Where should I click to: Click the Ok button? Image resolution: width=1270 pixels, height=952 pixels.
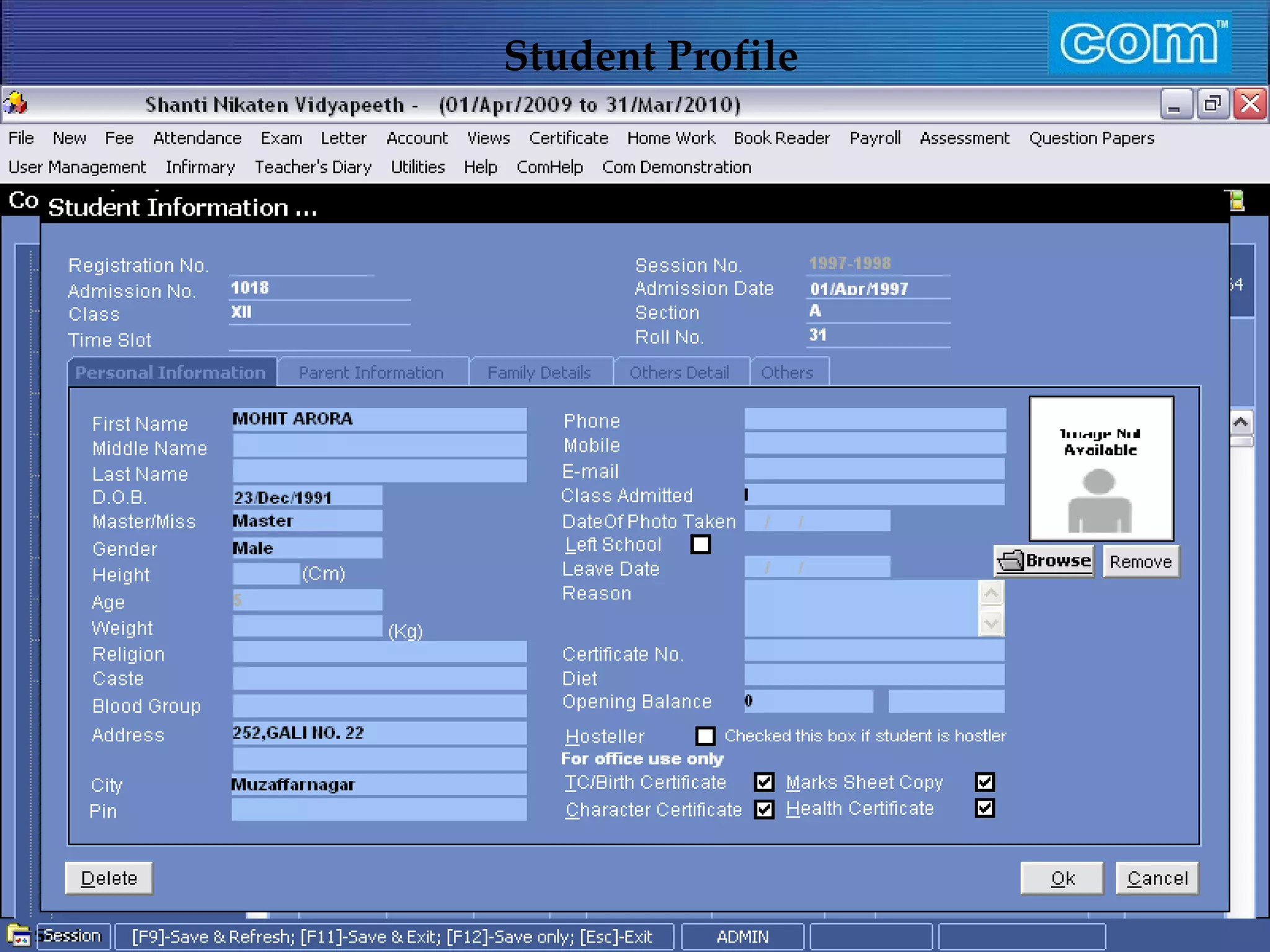pyautogui.click(x=1062, y=878)
